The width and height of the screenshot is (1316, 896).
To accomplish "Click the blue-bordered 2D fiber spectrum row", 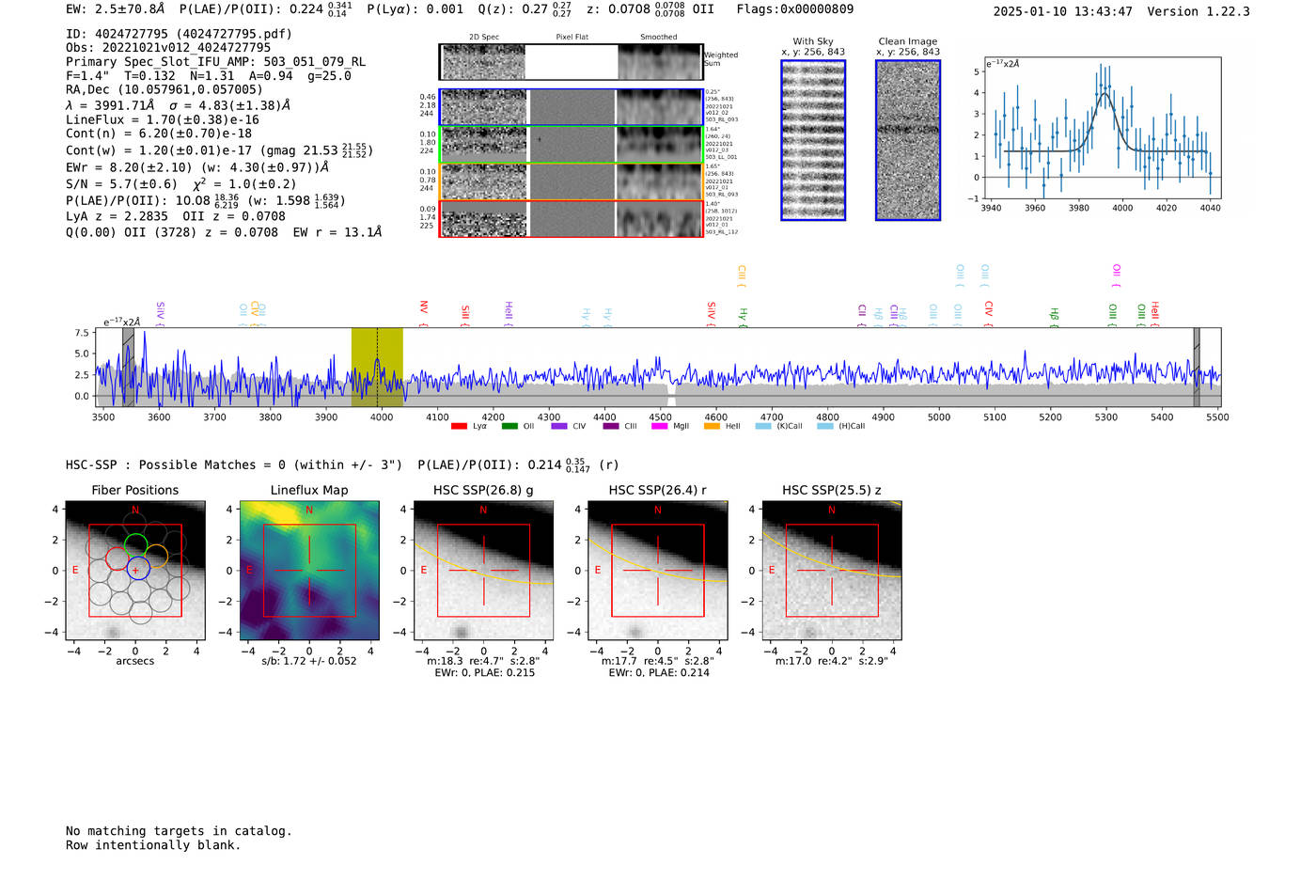I will coord(571,107).
